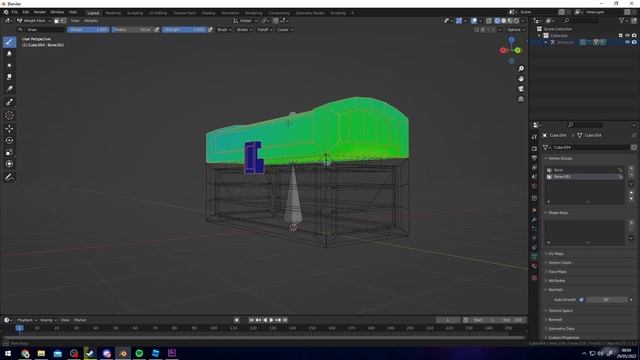This screenshot has height=360, width=640.
Task: Select the Average weight paint tool
Action: 9,65
